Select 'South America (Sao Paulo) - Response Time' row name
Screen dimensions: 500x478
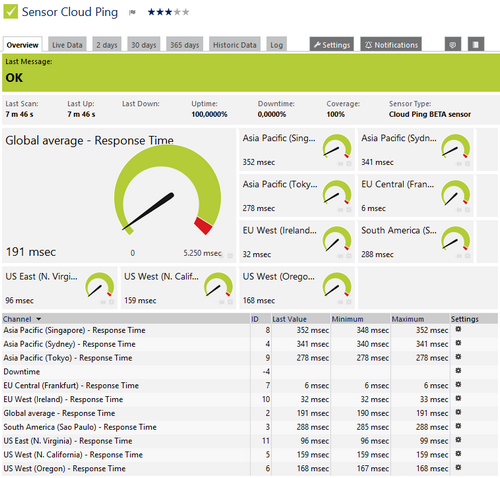pyautogui.click(x=80, y=427)
